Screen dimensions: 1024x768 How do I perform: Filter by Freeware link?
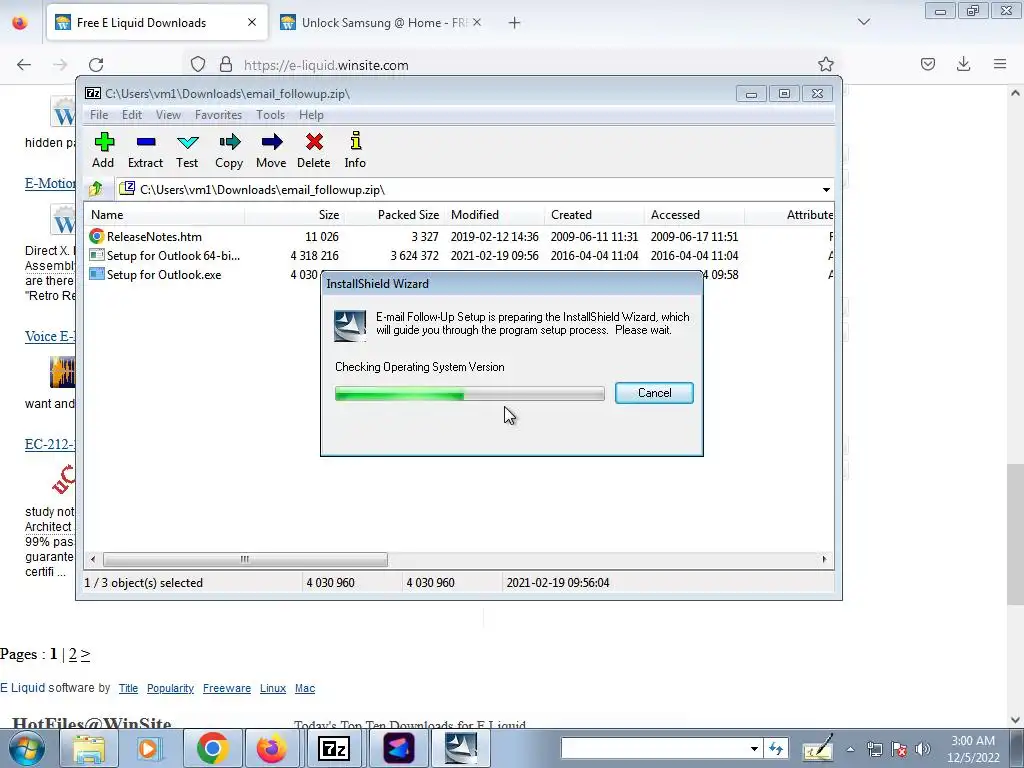click(227, 688)
